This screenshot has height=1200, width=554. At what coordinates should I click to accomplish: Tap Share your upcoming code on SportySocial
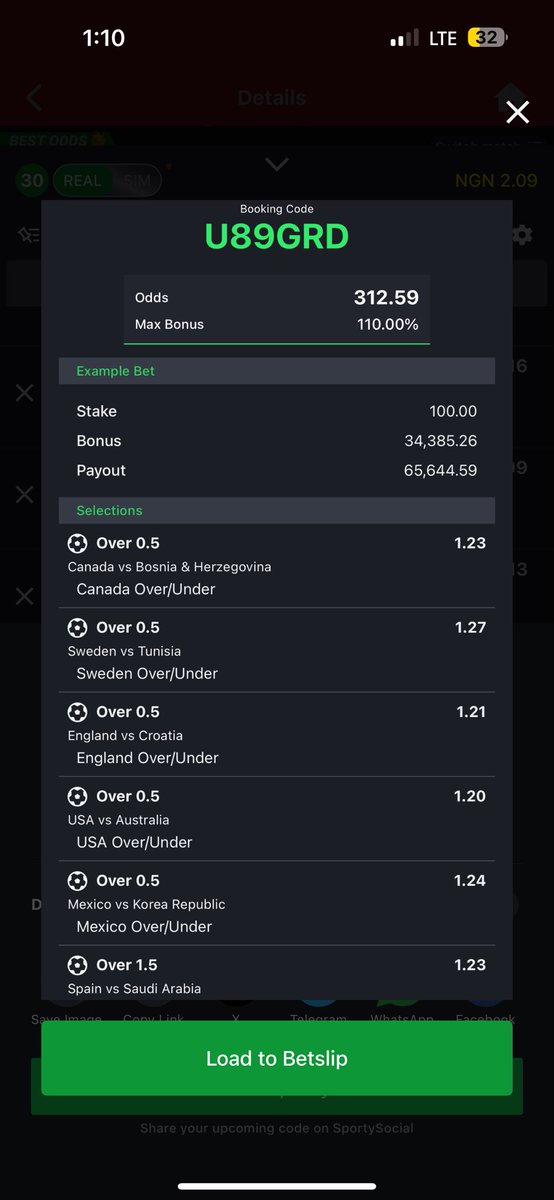pos(277,1128)
